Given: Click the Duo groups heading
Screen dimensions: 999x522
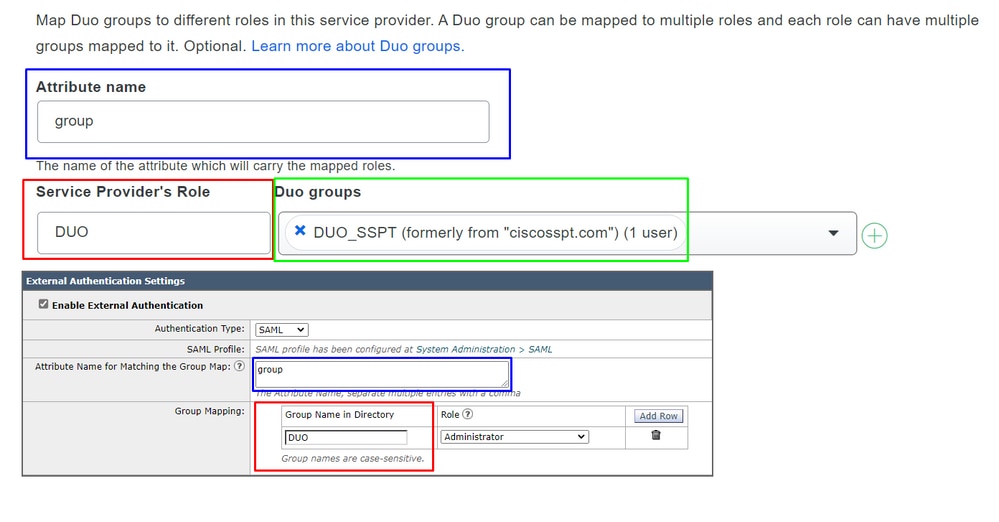Looking at the screenshot, I should point(318,192).
